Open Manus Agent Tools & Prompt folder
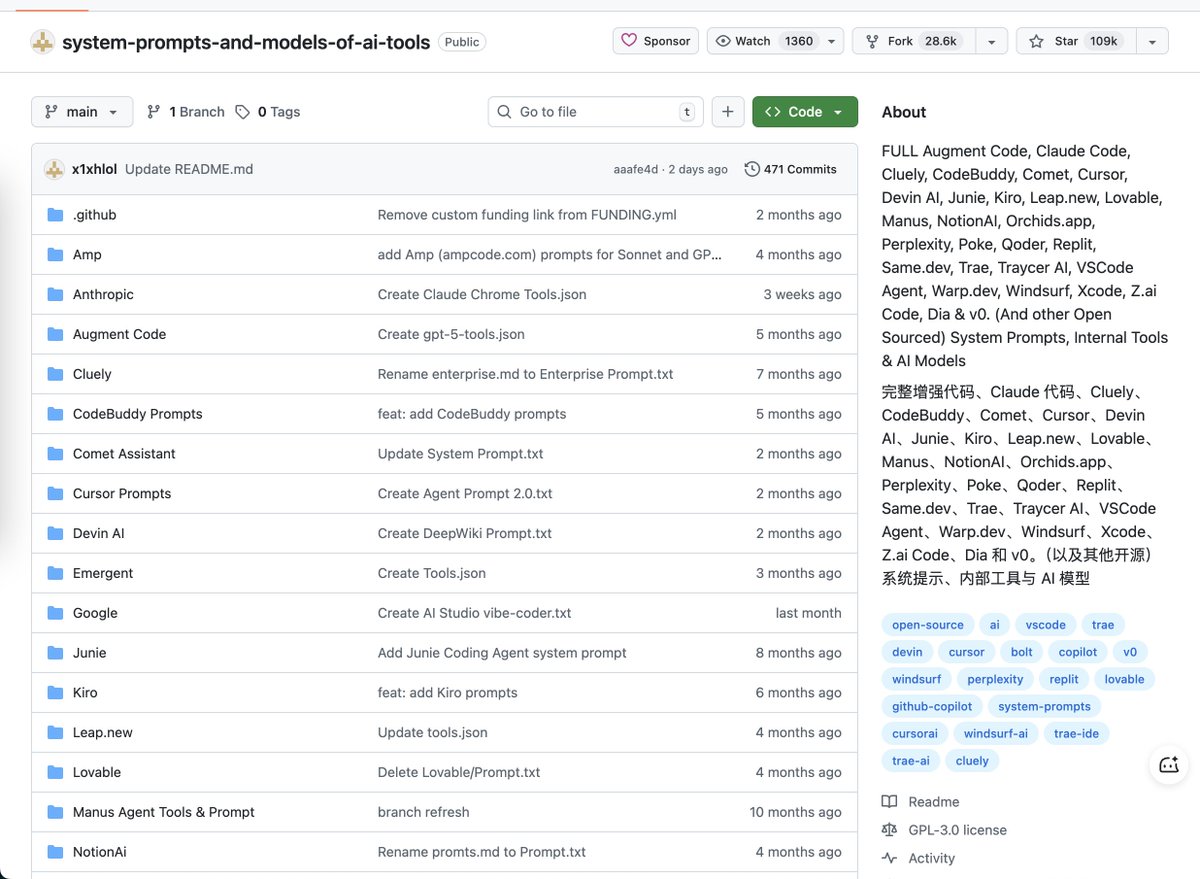This screenshot has height=879, width=1200. click(x=164, y=812)
